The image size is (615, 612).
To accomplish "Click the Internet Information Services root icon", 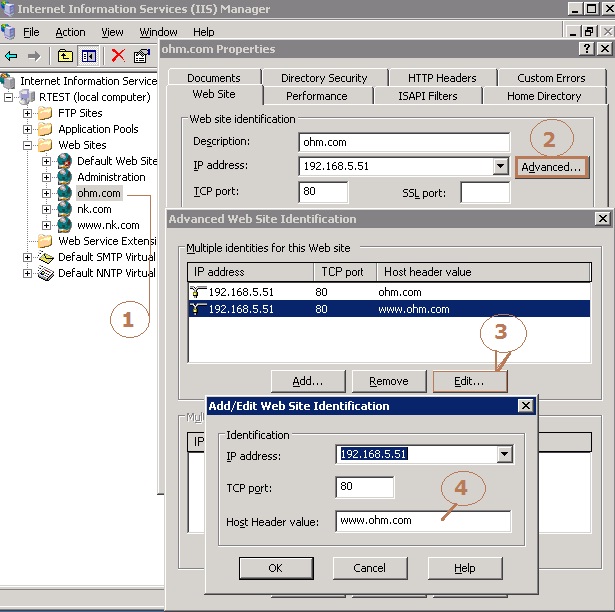I will click(x=8, y=81).
